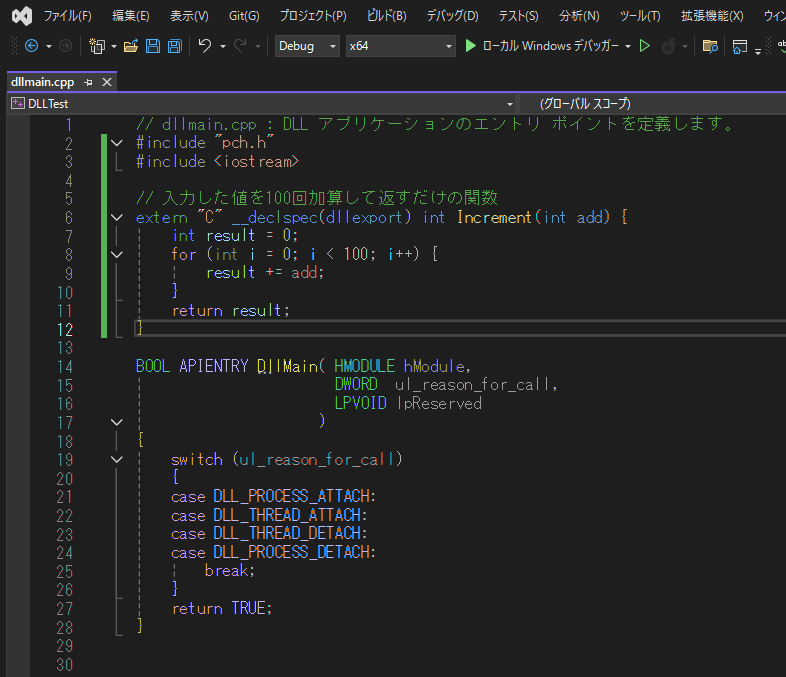The image size is (786, 677).
Task: Undo the last edit with Undo icon
Action: (205, 46)
